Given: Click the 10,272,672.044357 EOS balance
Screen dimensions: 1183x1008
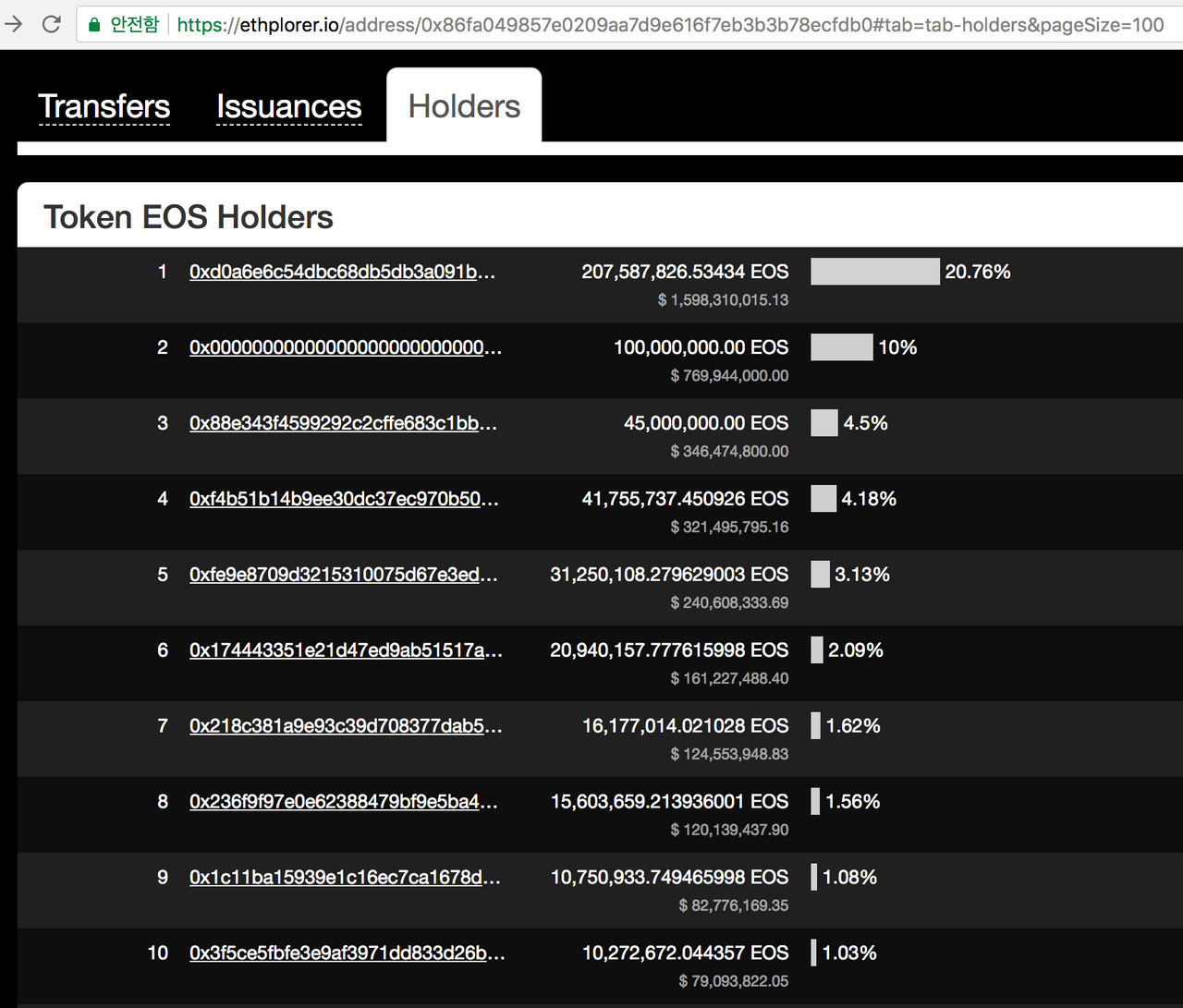Looking at the screenshot, I should tap(685, 953).
